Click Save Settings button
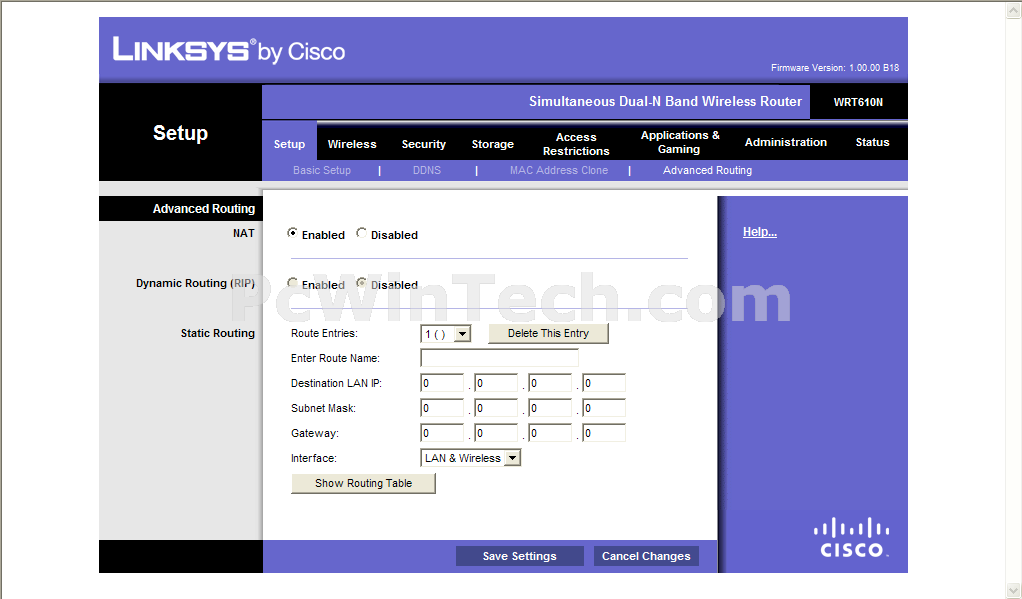The width and height of the screenshot is (1022, 599). click(519, 556)
